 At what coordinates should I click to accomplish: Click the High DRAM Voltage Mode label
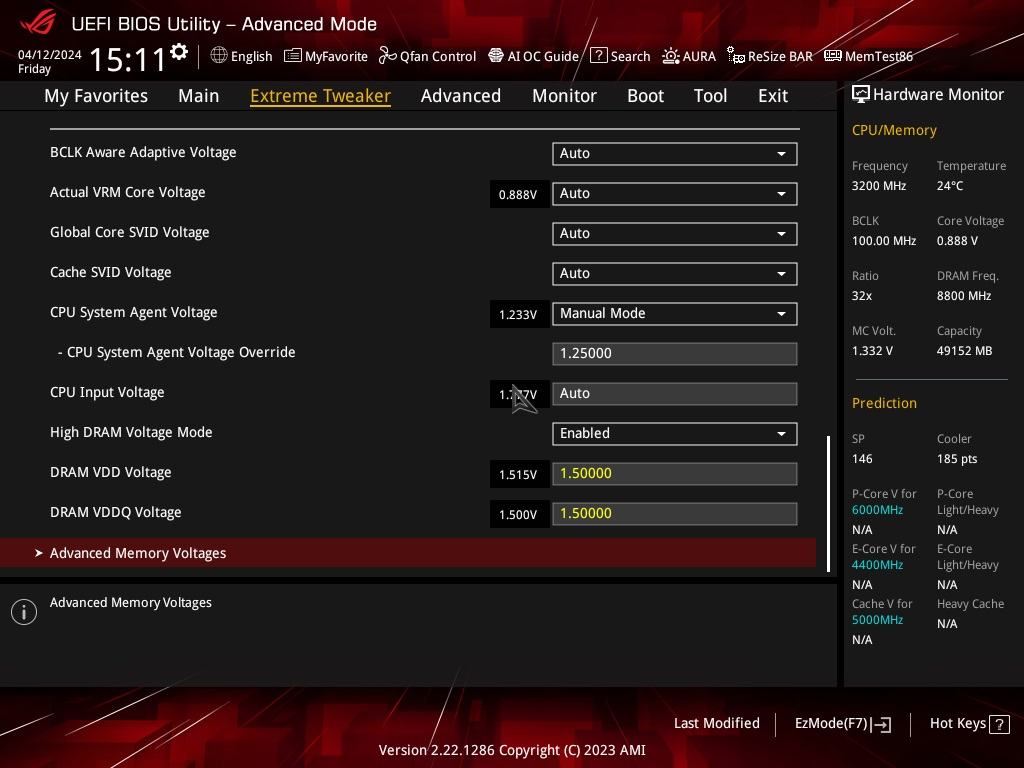pos(131,432)
